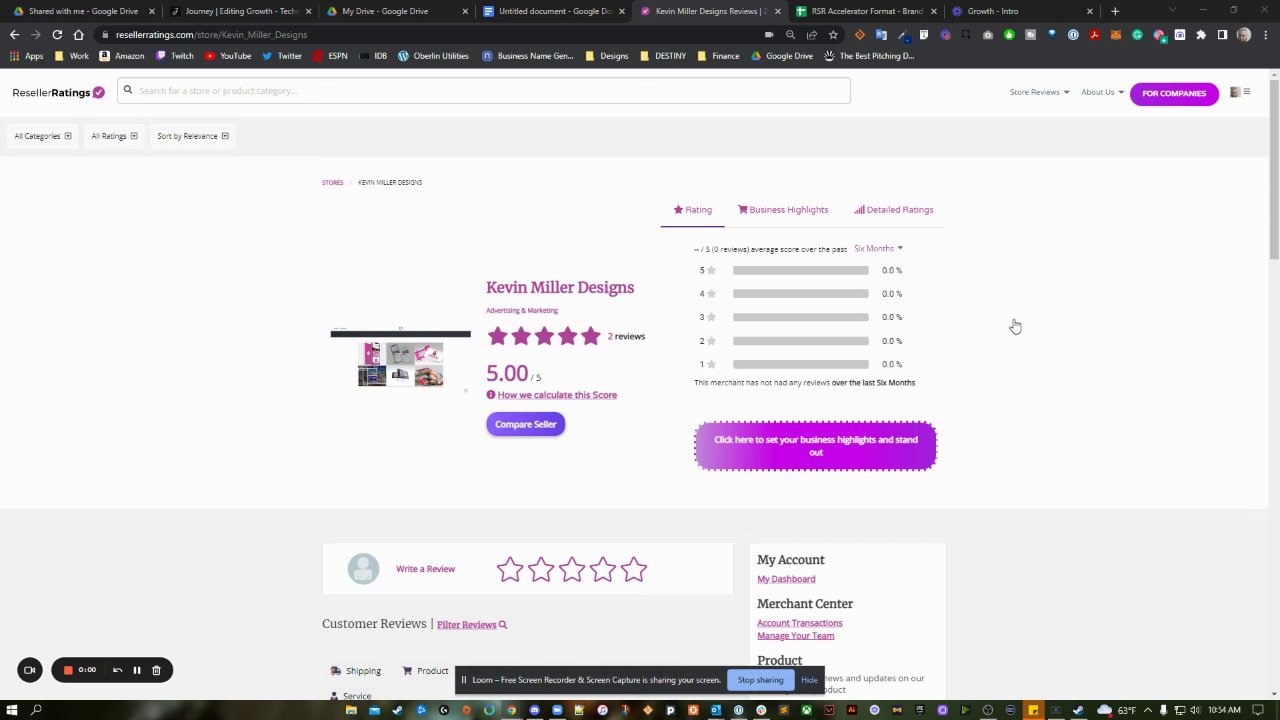
Task: Switch to Business Highlights tab
Action: click(783, 210)
